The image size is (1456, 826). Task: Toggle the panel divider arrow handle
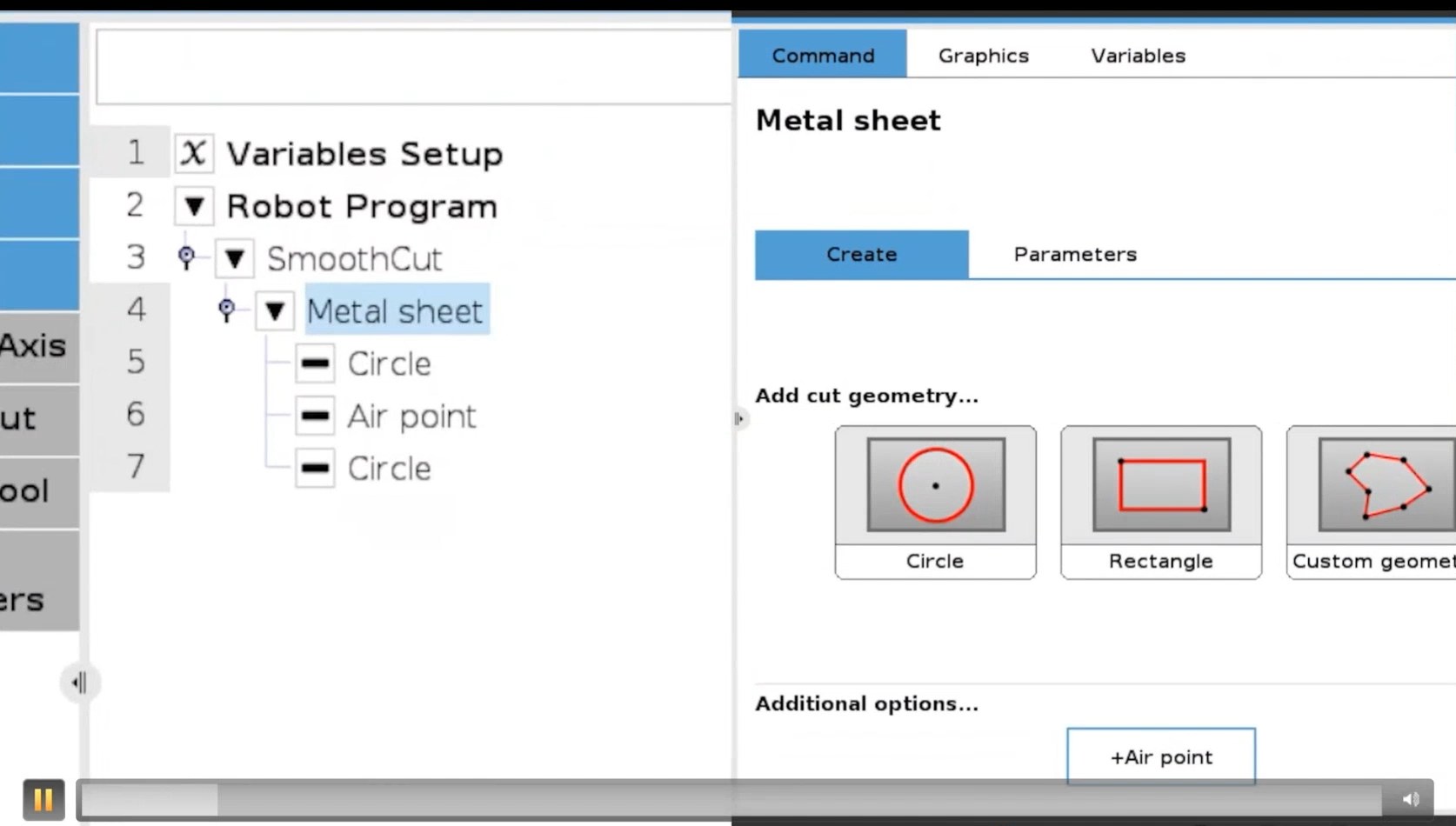tap(739, 419)
